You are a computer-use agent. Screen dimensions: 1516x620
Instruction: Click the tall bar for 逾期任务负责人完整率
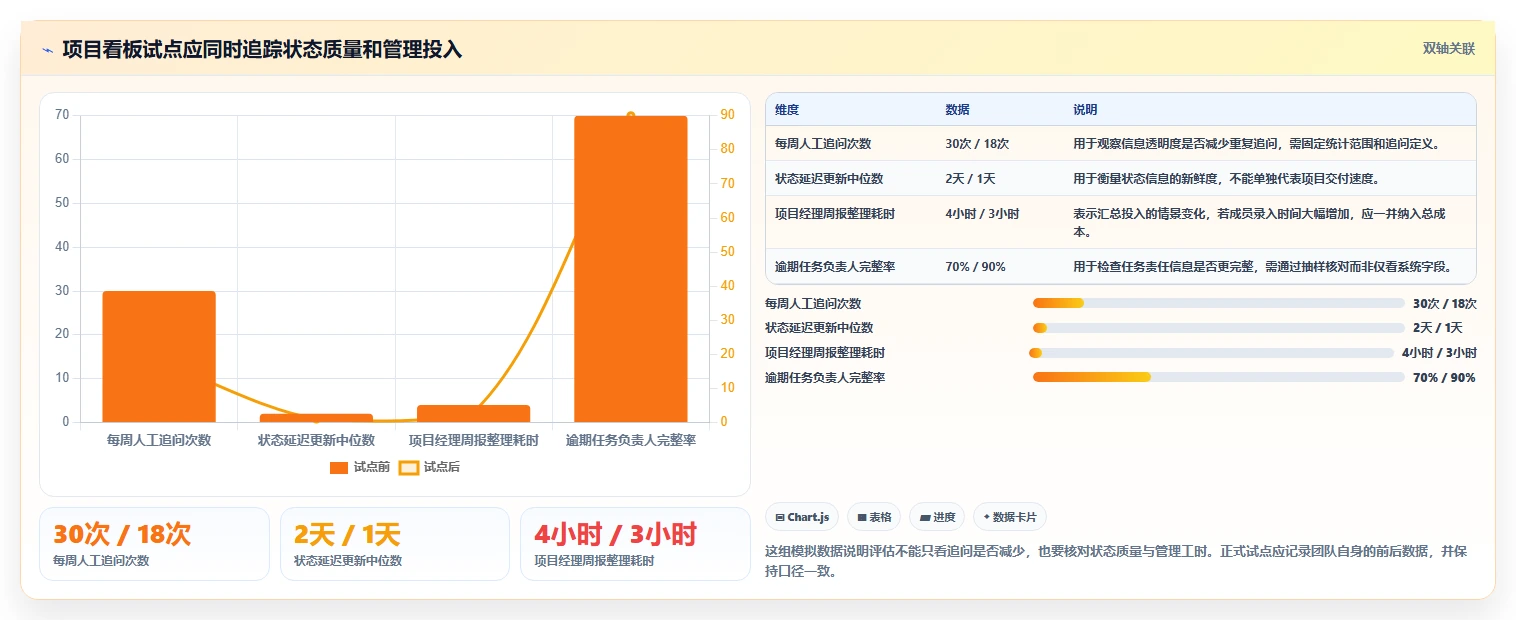pyautogui.click(x=631, y=269)
